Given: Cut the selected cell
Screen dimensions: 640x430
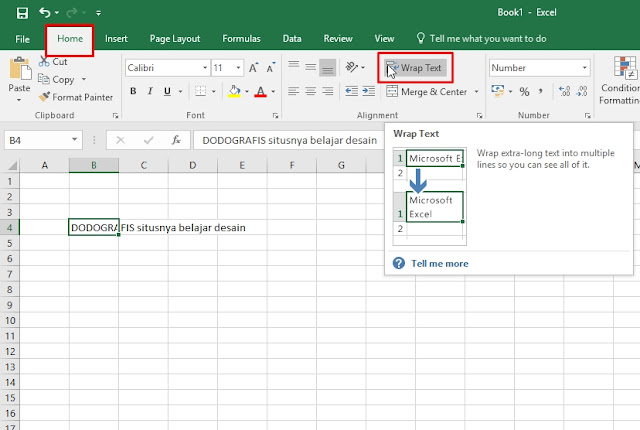Looking at the screenshot, I should pos(53,62).
